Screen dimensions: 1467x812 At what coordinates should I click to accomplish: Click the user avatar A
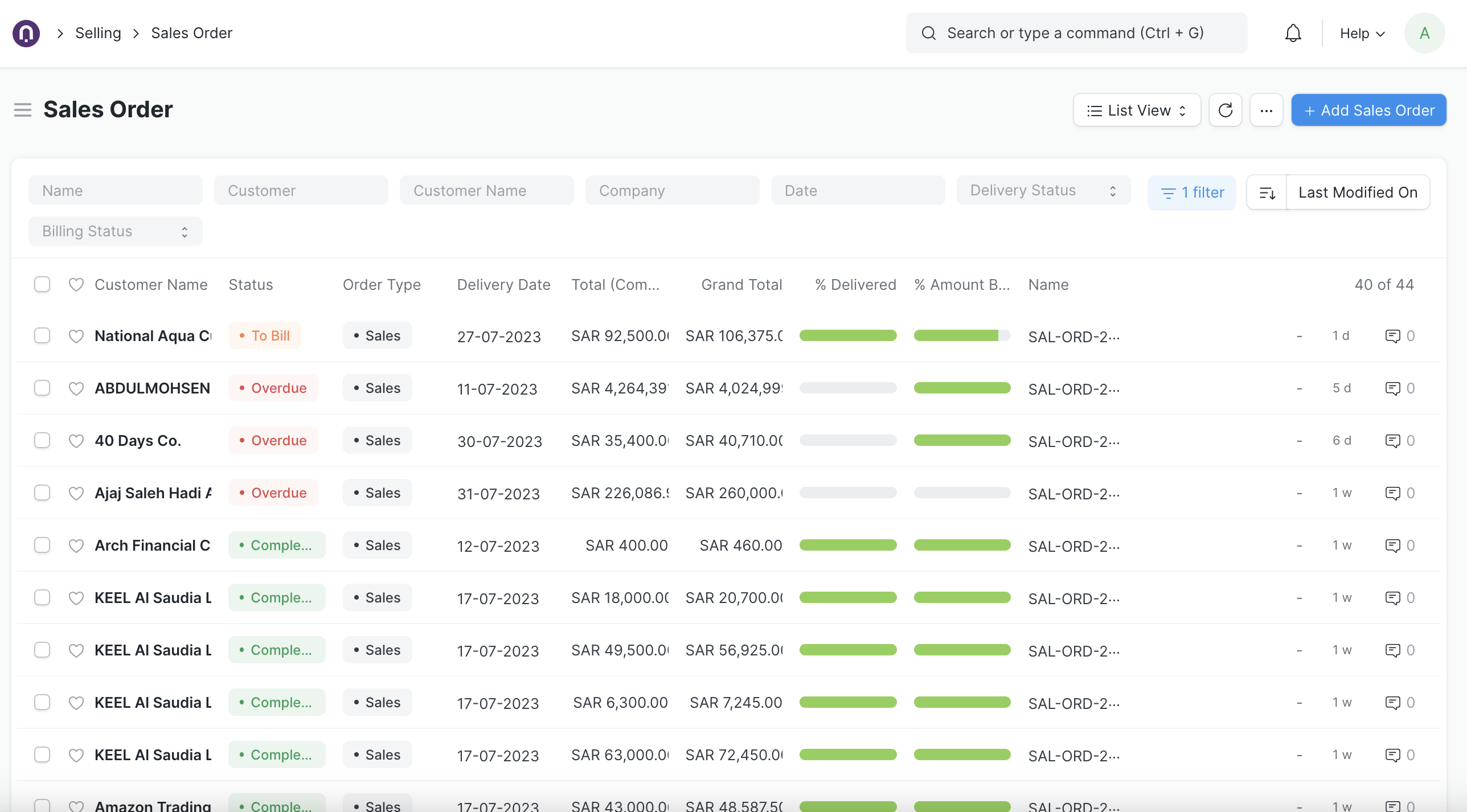[x=1424, y=33]
